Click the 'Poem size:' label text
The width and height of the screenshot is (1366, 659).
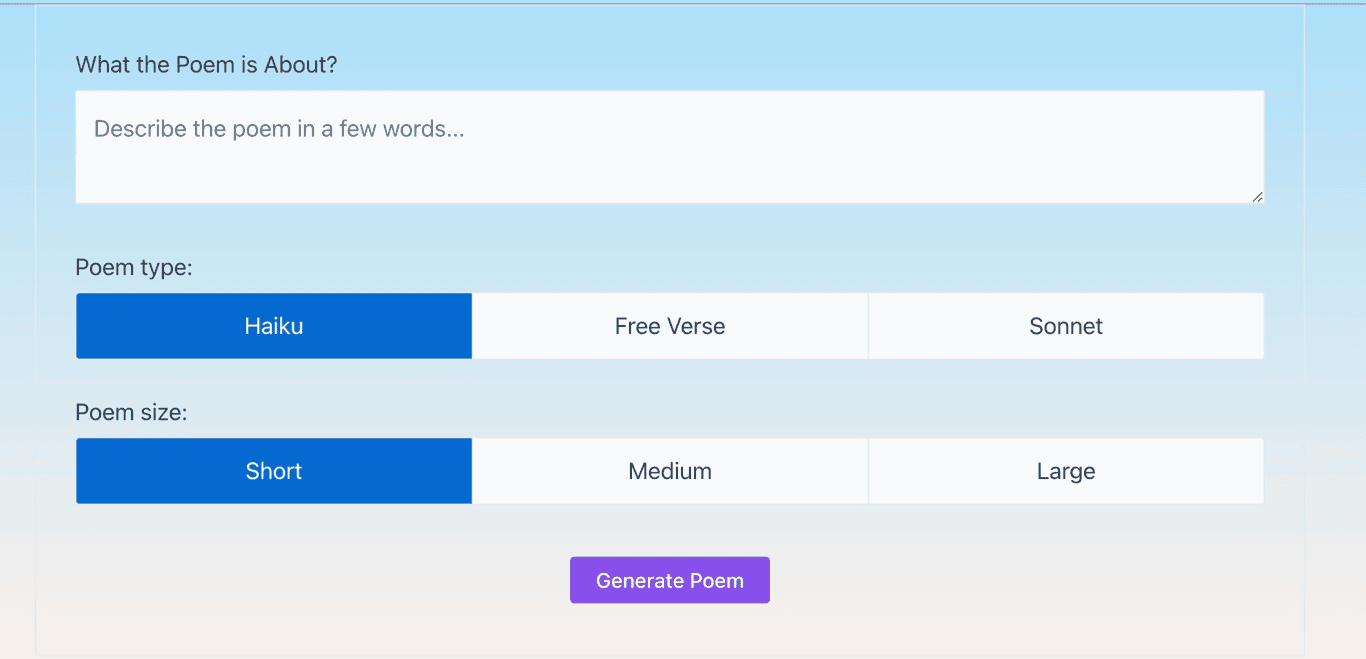[x=133, y=411]
